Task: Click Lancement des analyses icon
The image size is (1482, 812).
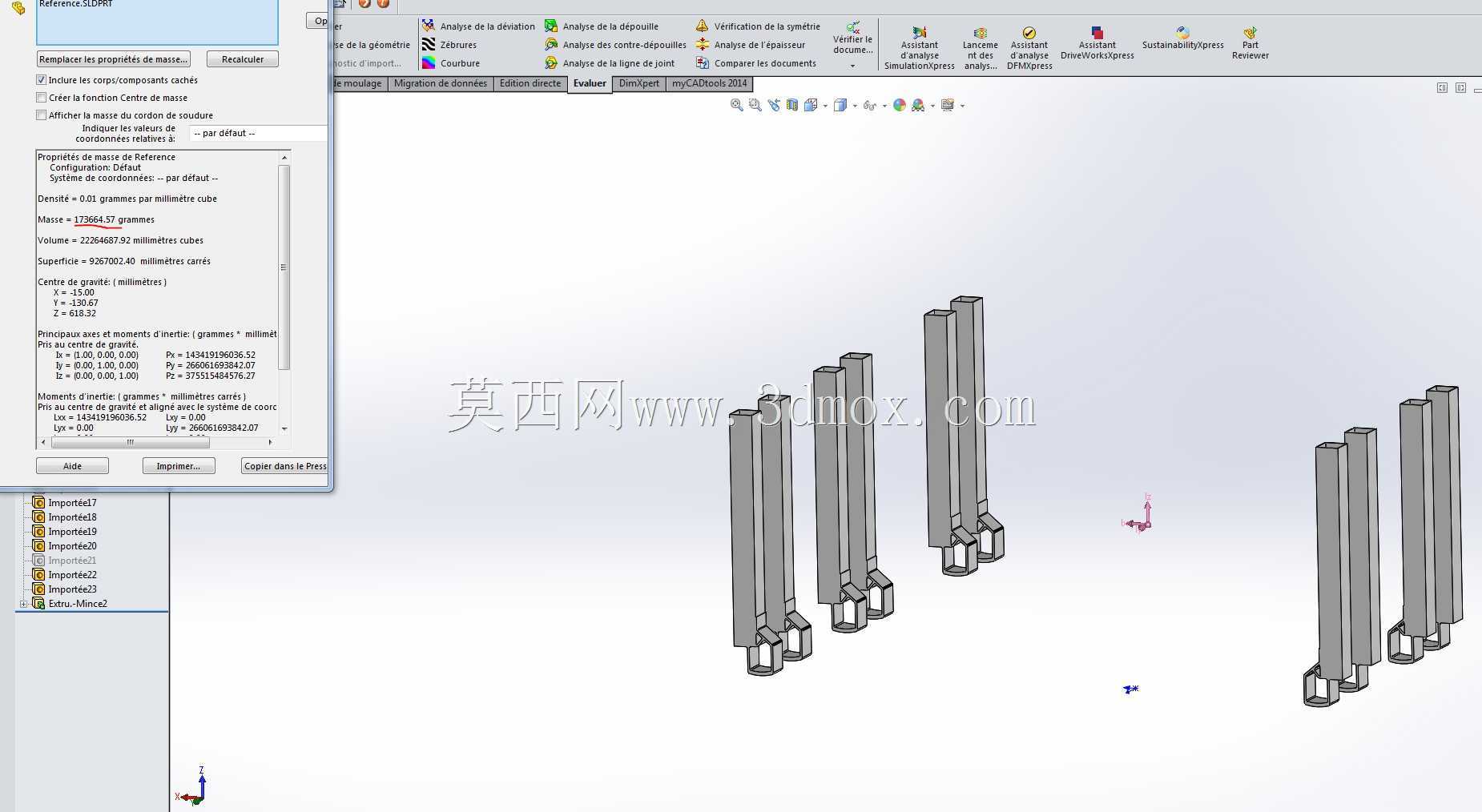Action: point(981,33)
